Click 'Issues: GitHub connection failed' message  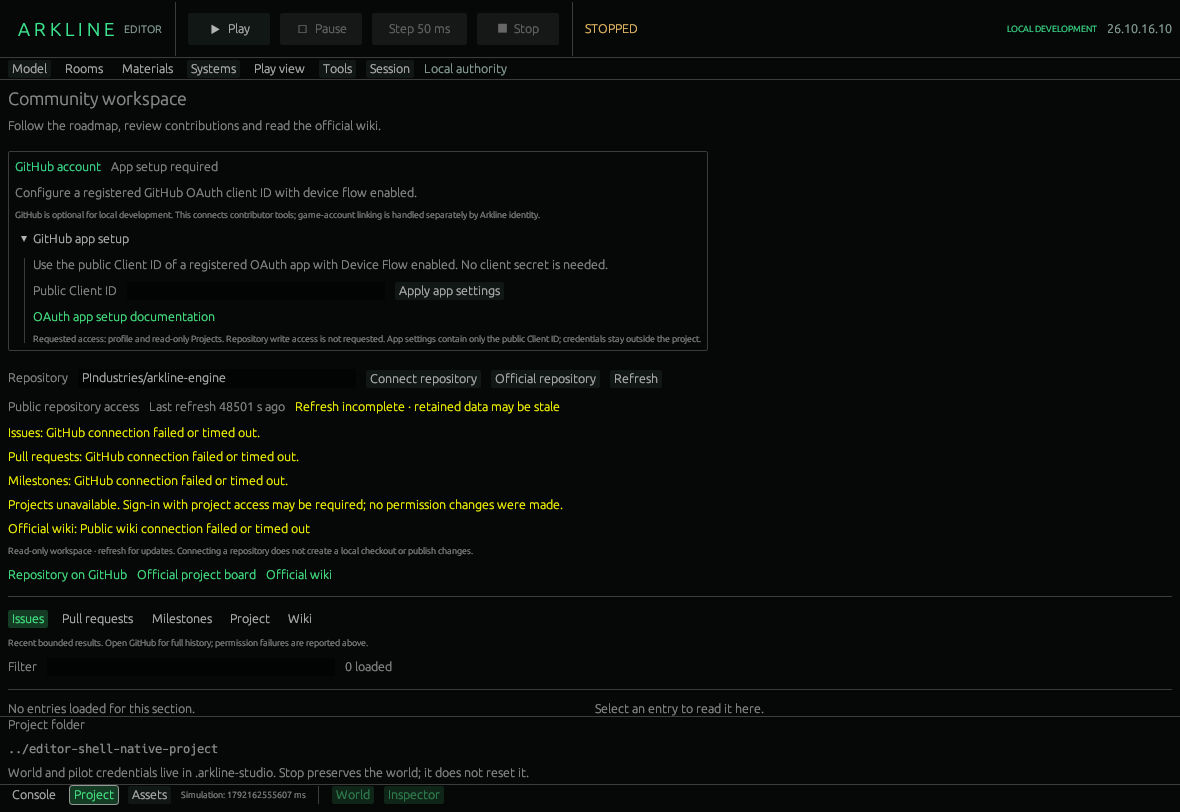[133, 433]
